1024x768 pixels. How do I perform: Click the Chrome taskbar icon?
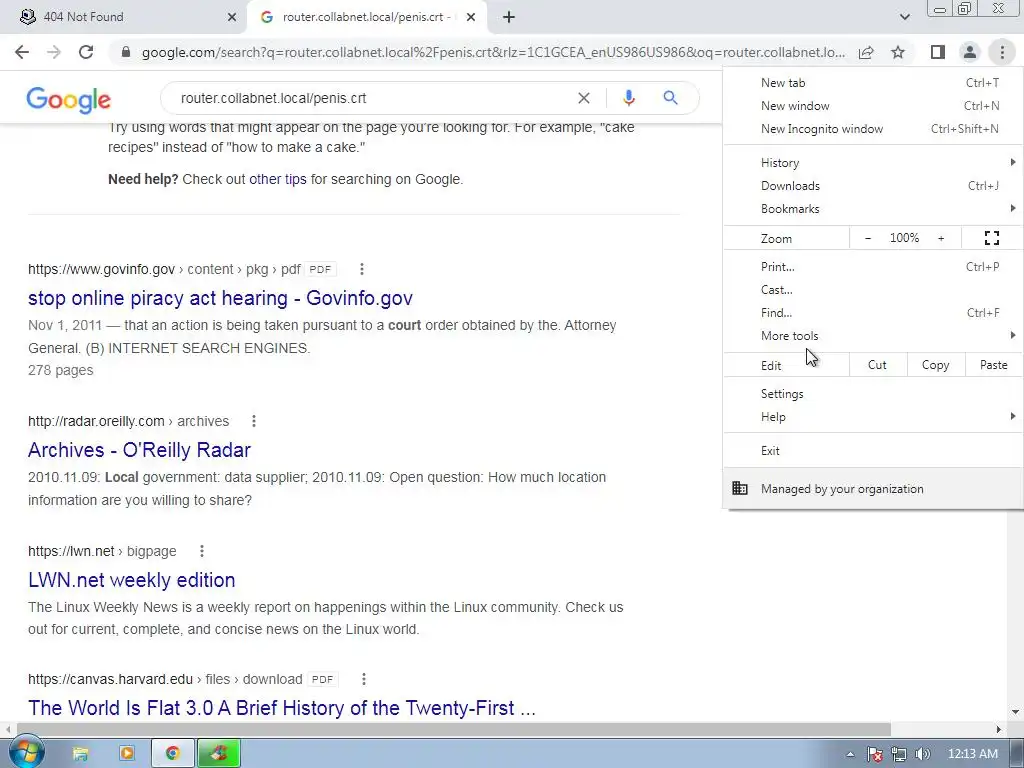pyautogui.click(x=172, y=754)
